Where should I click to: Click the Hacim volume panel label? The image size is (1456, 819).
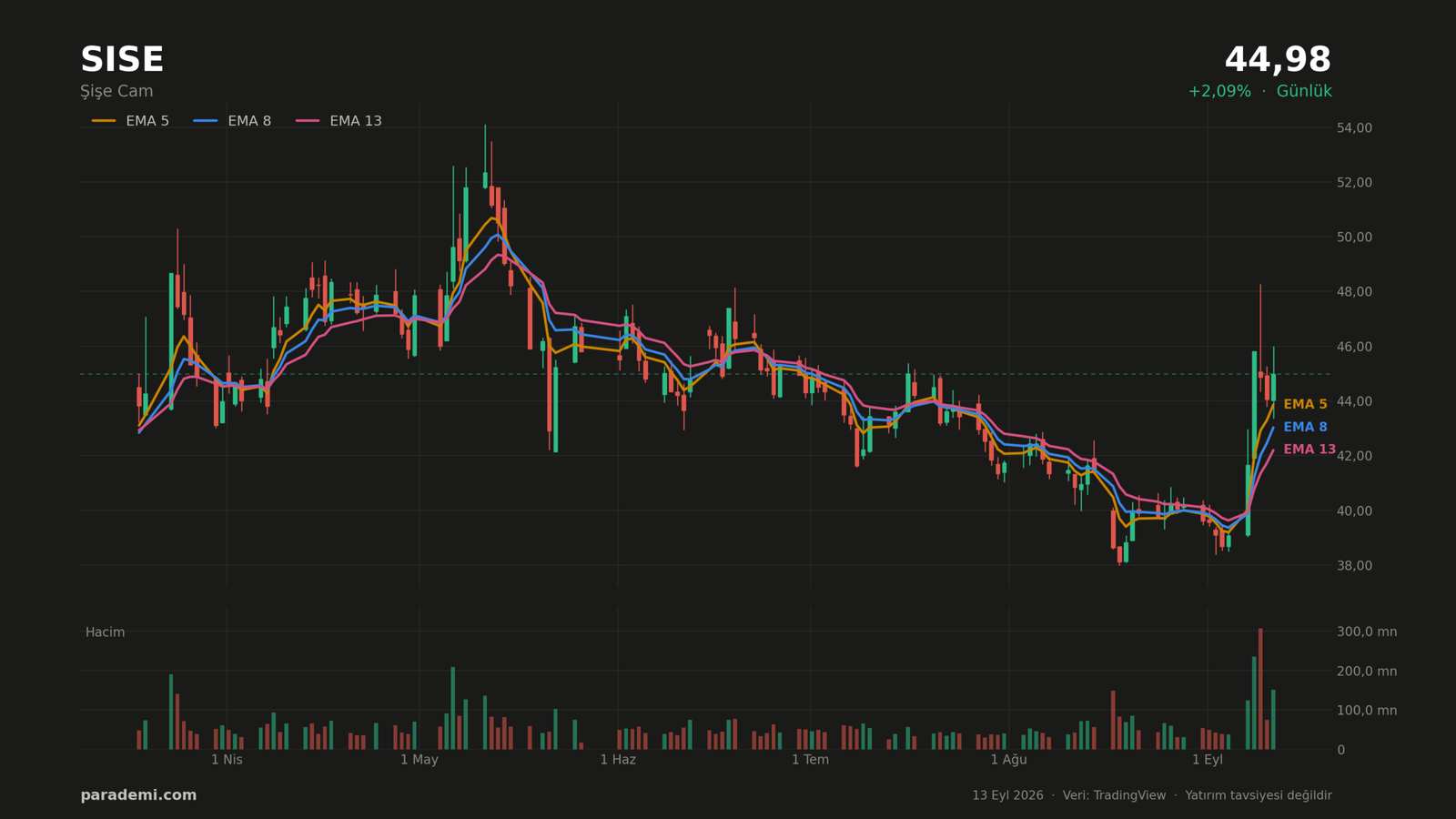(106, 632)
